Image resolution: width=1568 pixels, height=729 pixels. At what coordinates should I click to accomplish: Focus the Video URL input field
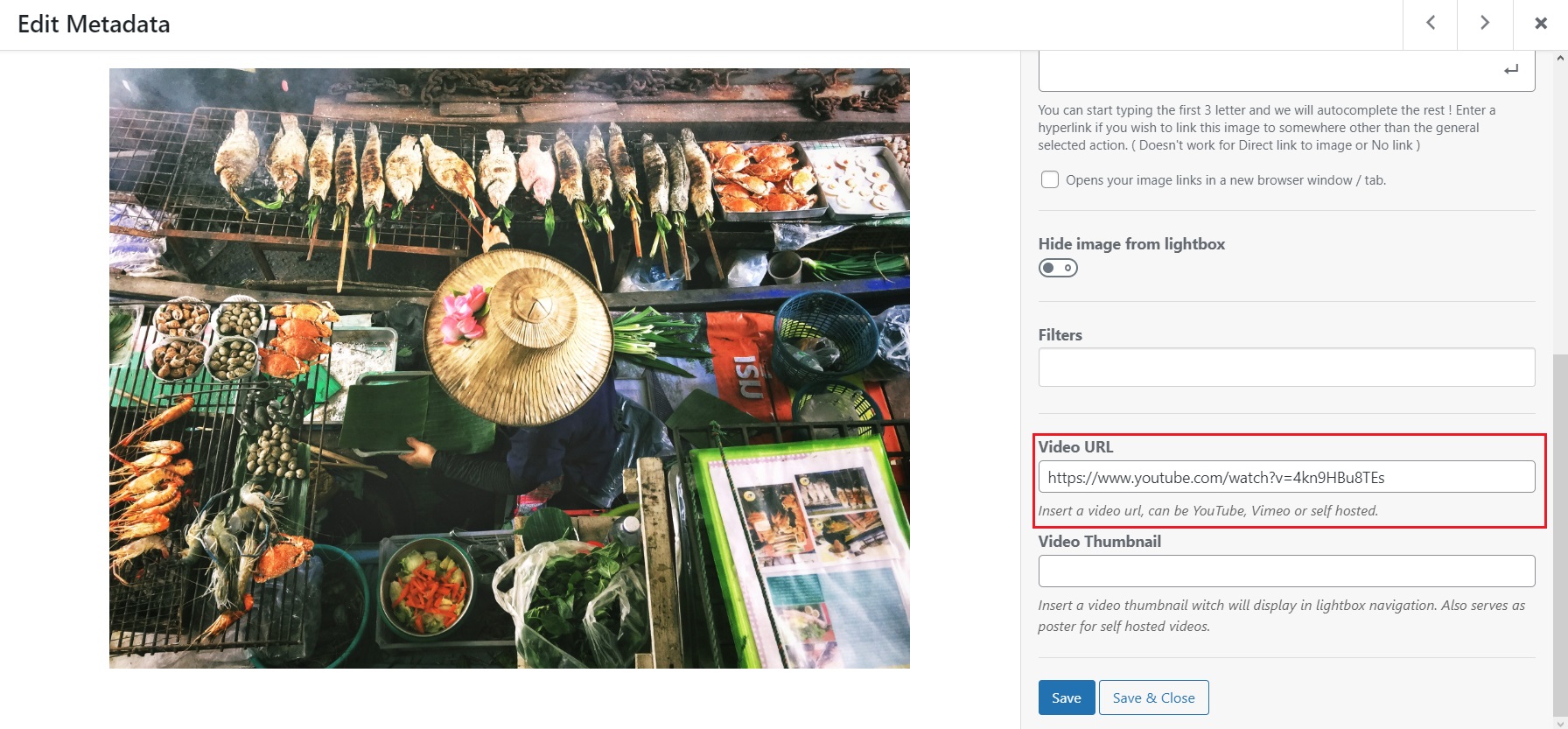pos(1286,477)
